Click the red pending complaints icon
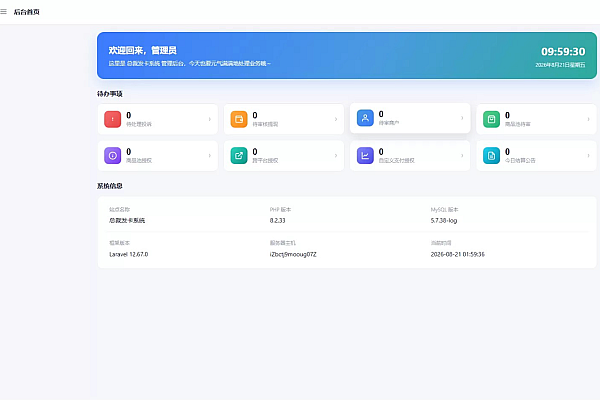This screenshot has width=600, height=400. tap(112, 119)
